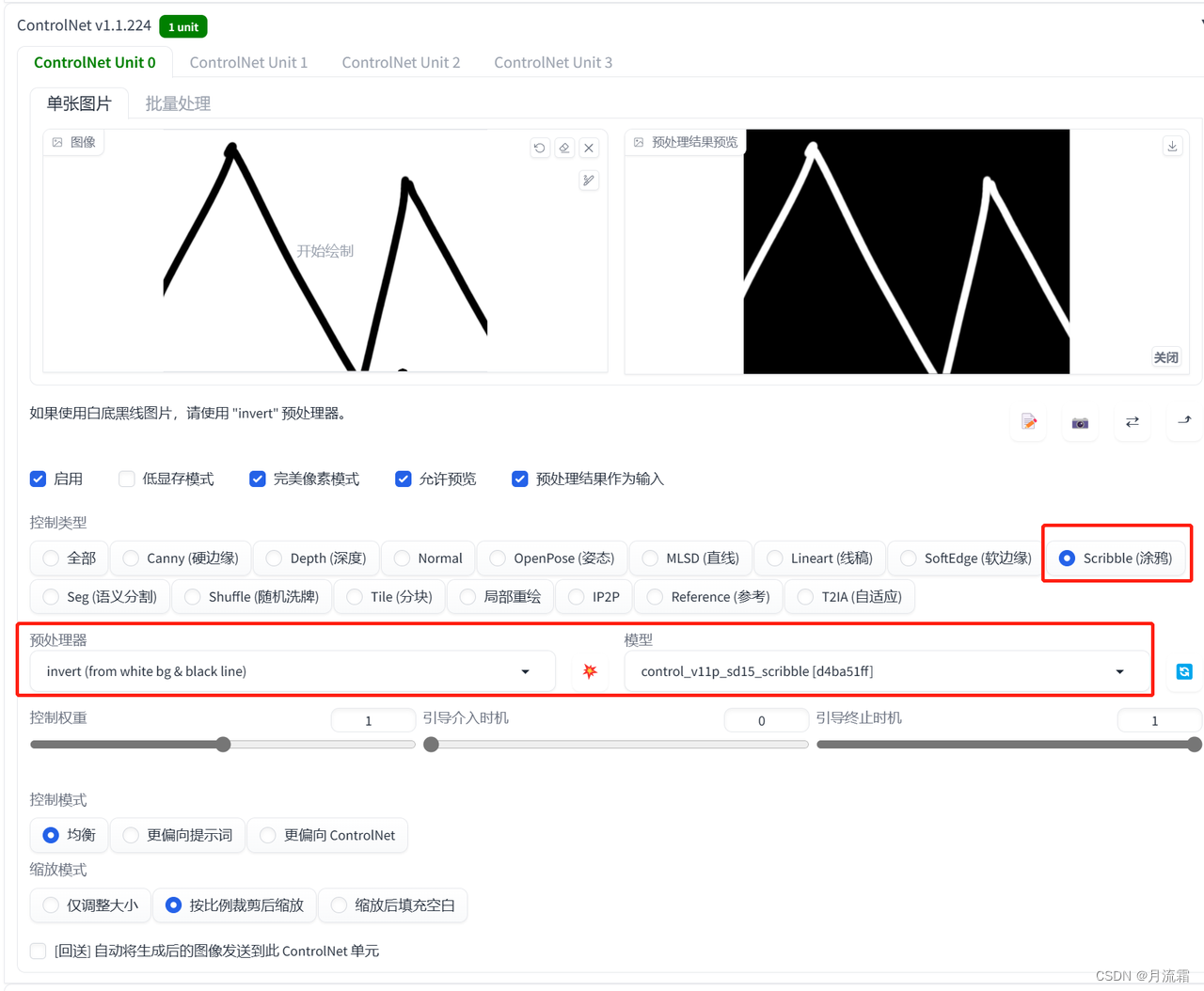The height and width of the screenshot is (991, 1204).
Task: Enable the 低显存模式 checkbox
Action: (127, 479)
